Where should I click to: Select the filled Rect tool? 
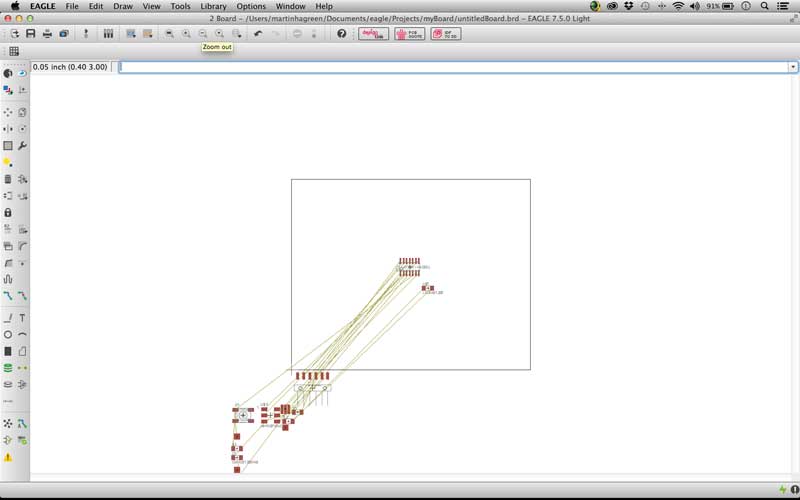pos(8,352)
